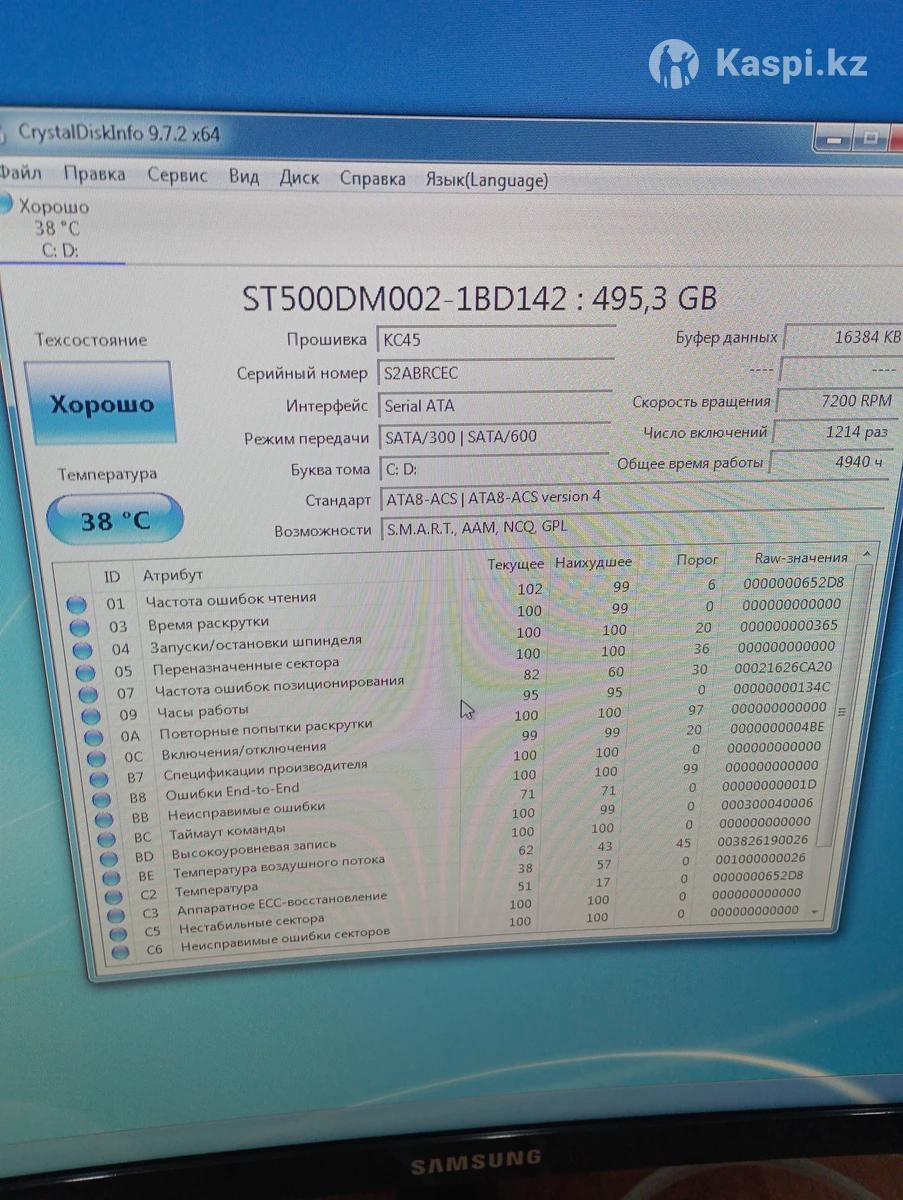Click the Raw-значения column header
Image resolution: width=903 pixels, height=1200 pixels.
click(x=801, y=558)
